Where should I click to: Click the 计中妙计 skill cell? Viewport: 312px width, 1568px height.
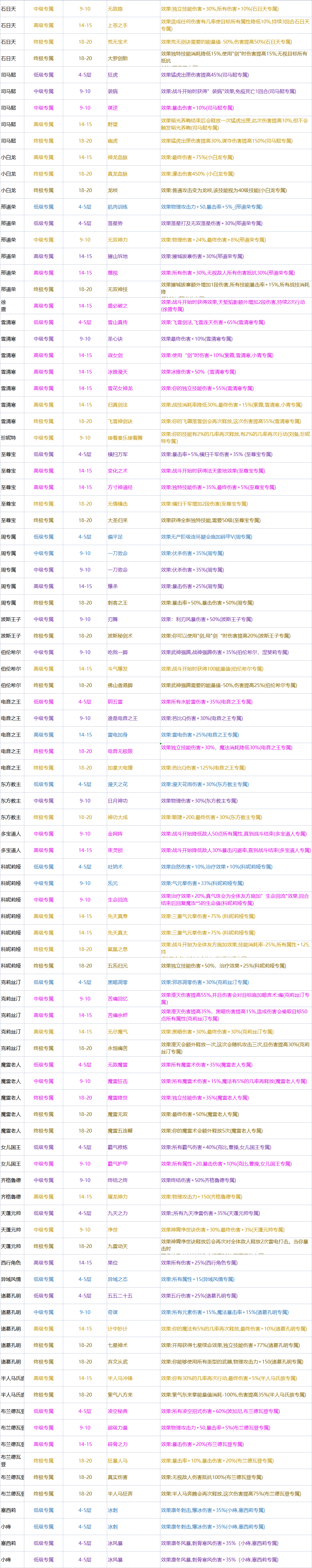pyautogui.click(x=118, y=1328)
